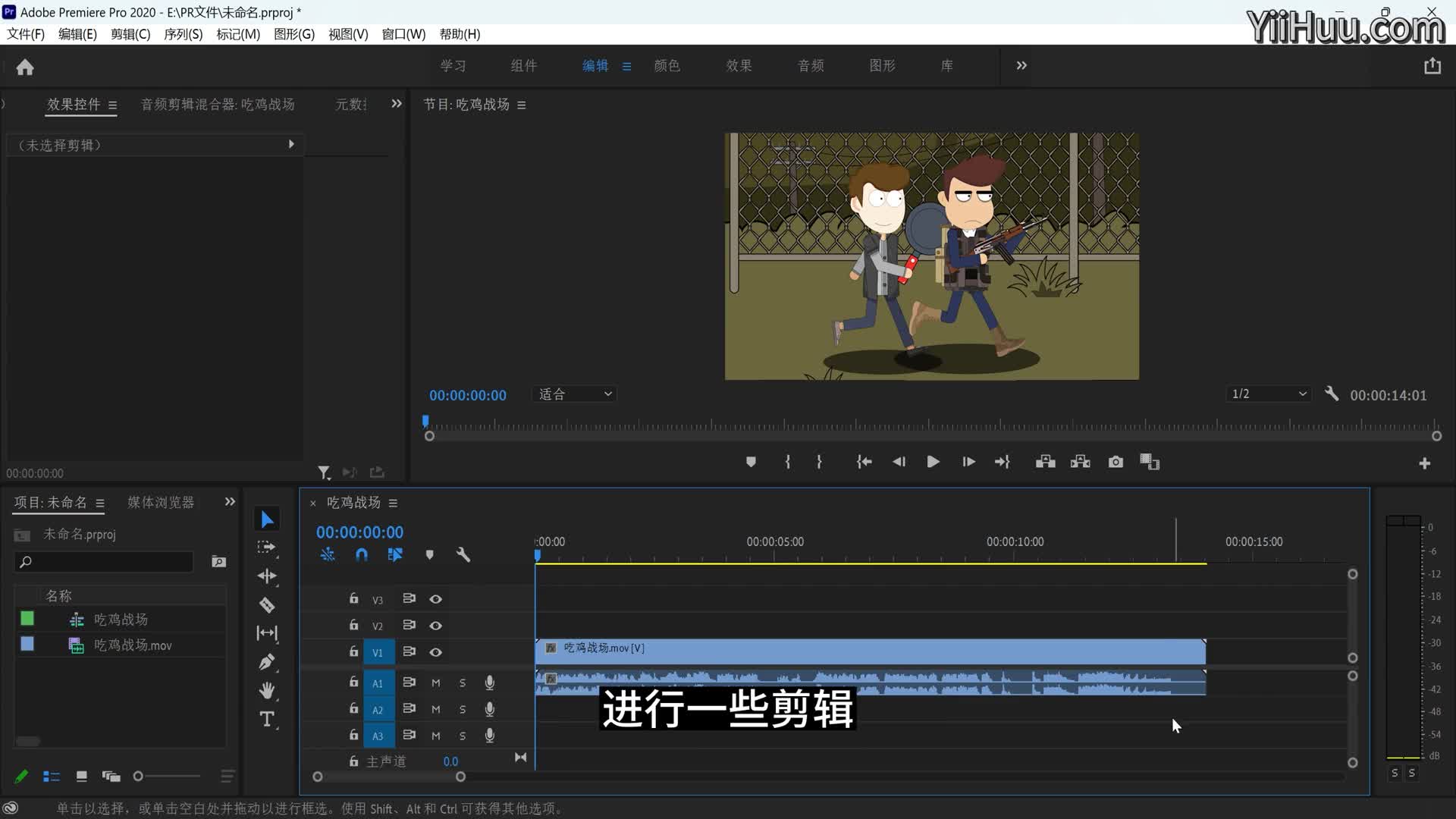This screenshot has width=1456, height=819.
Task: Toggle timeline snap magnet icon
Action: tap(362, 555)
